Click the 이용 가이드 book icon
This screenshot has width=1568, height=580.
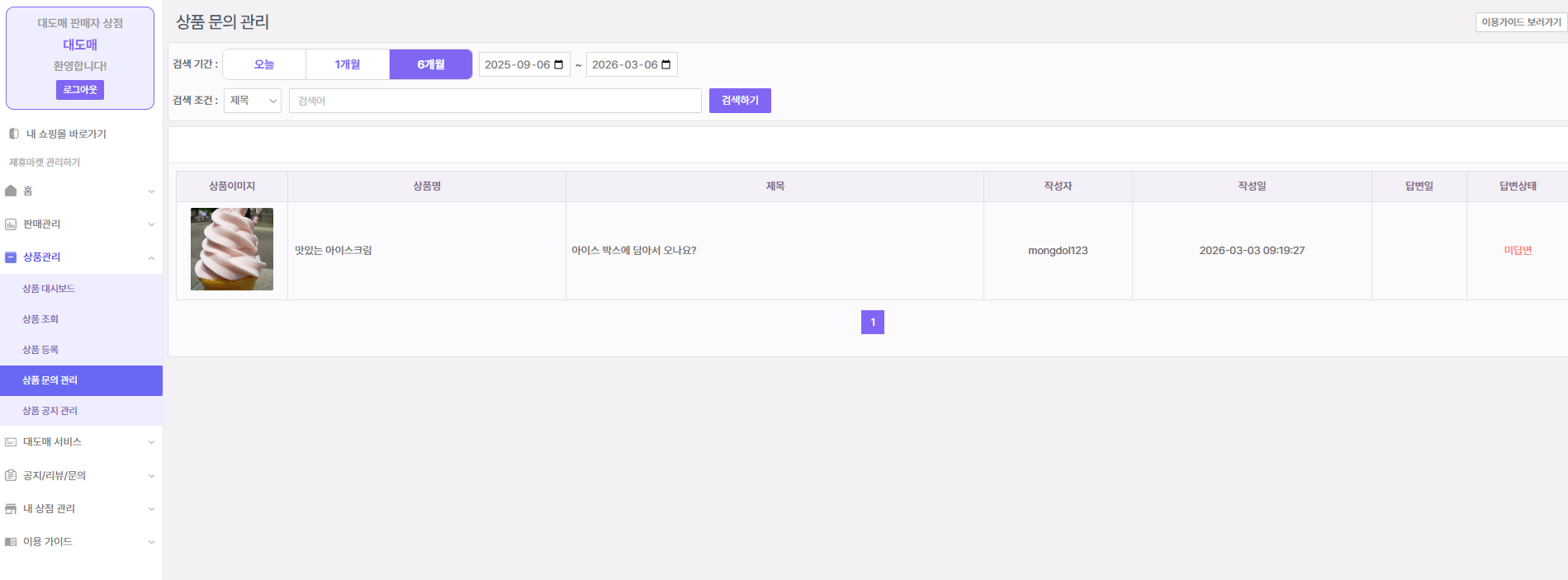[x=11, y=542]
